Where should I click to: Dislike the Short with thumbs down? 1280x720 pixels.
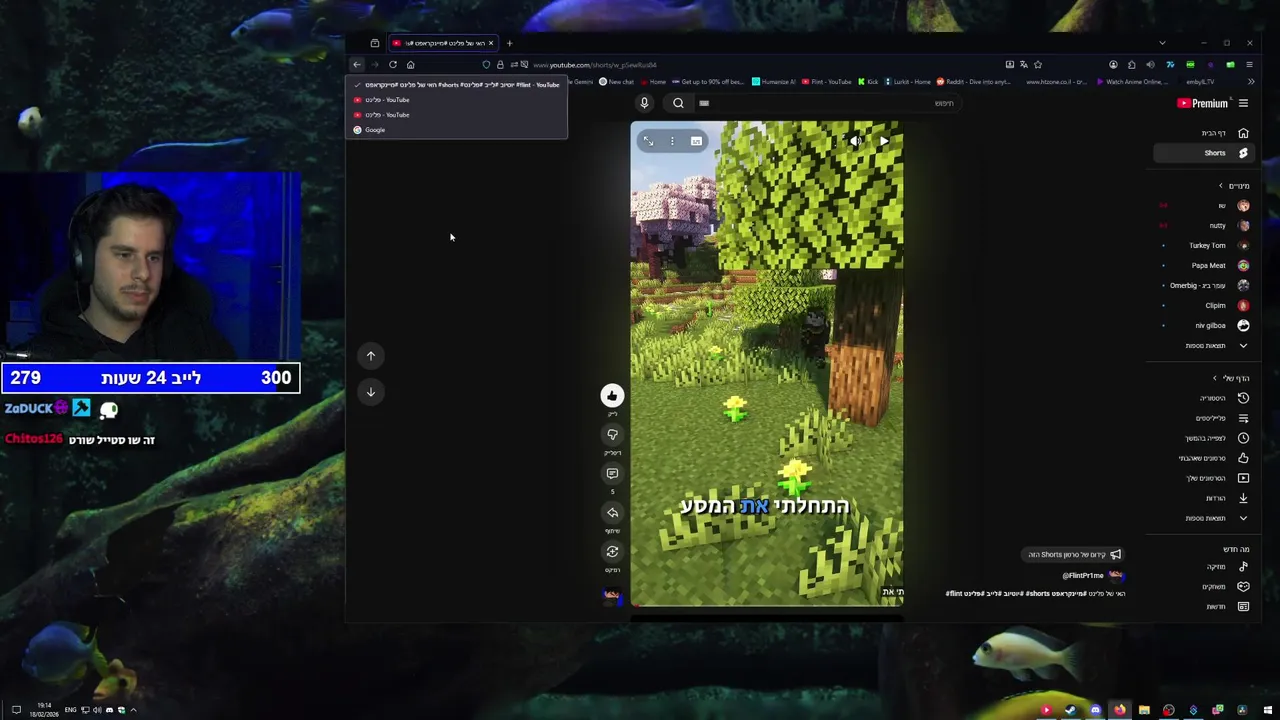pos(612,435)
